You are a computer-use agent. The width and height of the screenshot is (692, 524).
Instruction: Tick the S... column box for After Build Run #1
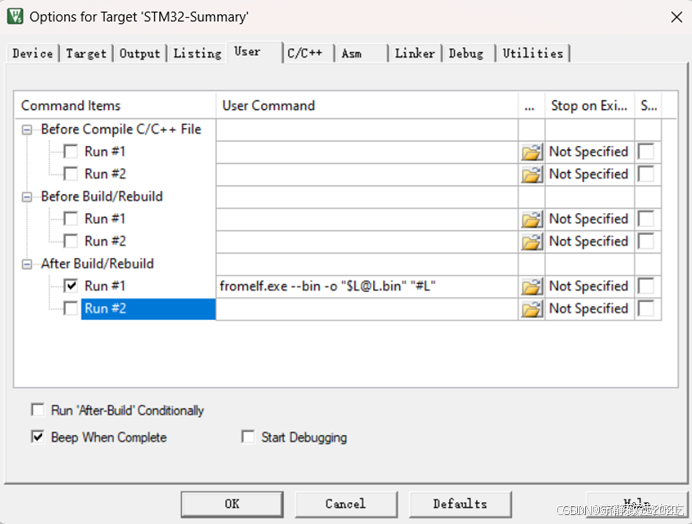point(646,286)
